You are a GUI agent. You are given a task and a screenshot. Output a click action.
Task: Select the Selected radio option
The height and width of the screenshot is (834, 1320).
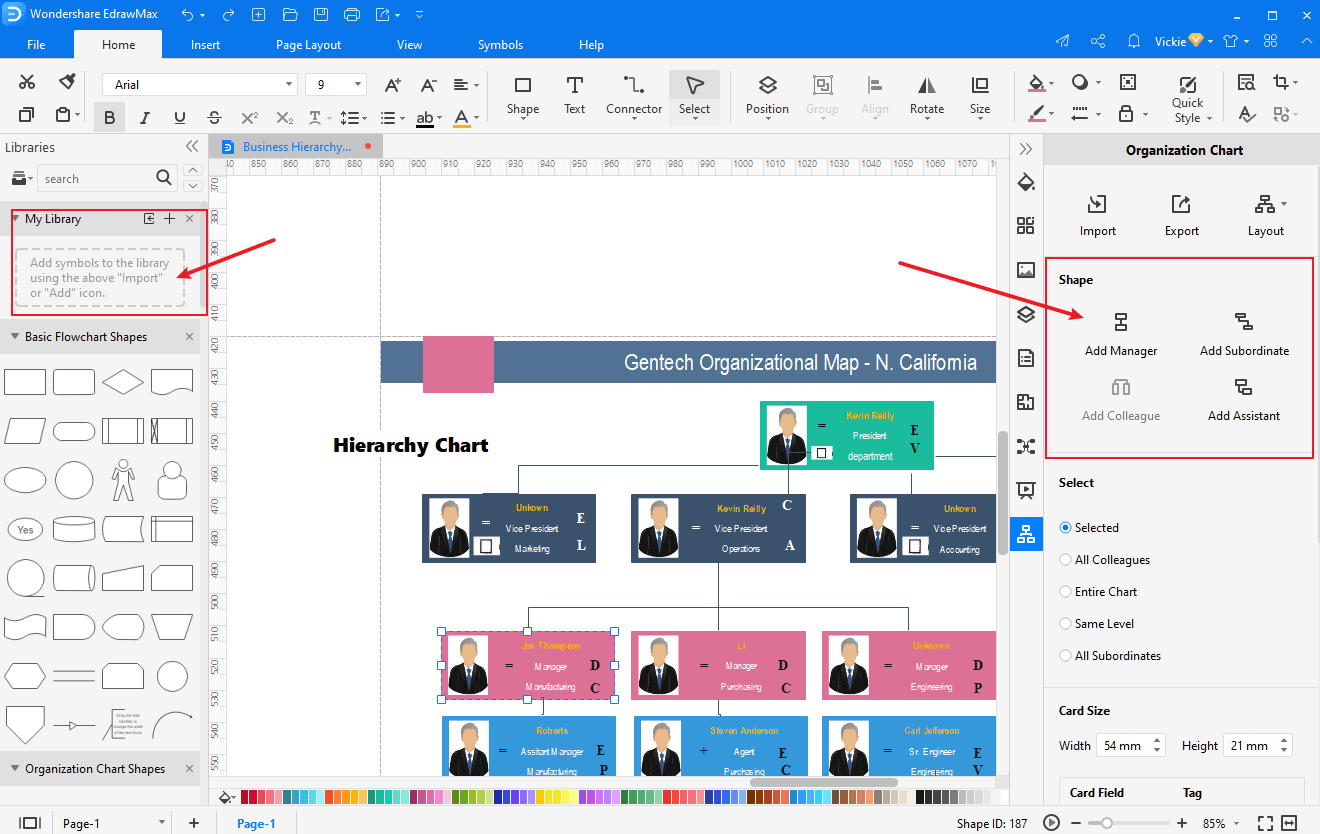pyautogui.click(x=1065, y=527)
